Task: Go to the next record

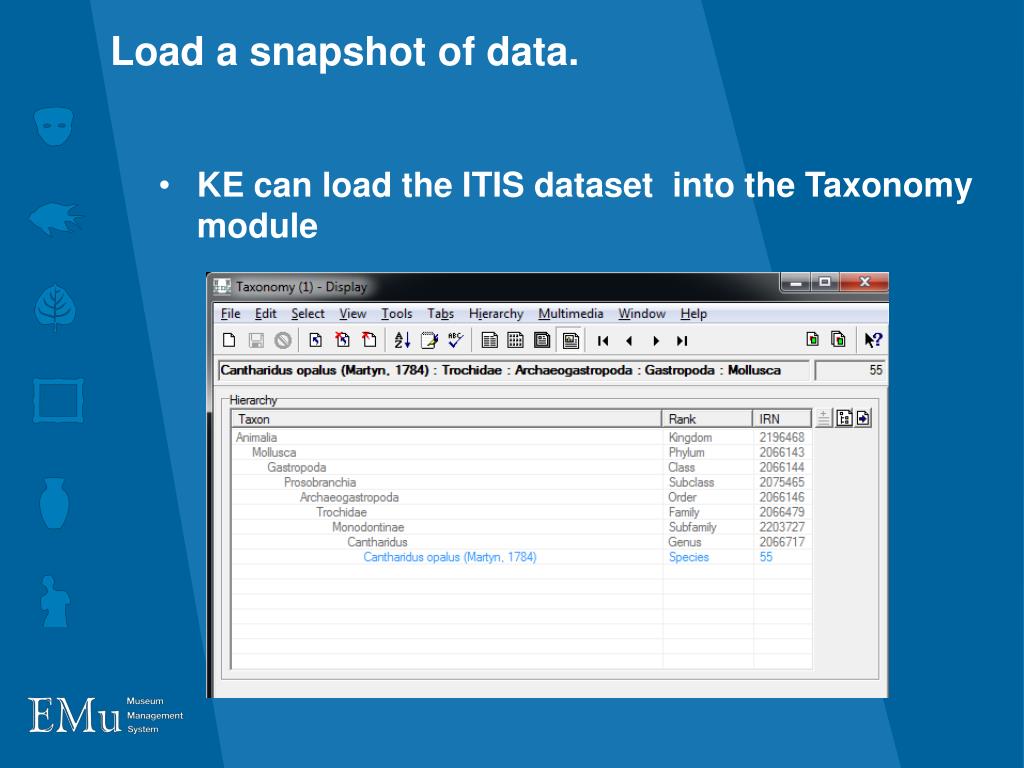Action: (656, 341)
